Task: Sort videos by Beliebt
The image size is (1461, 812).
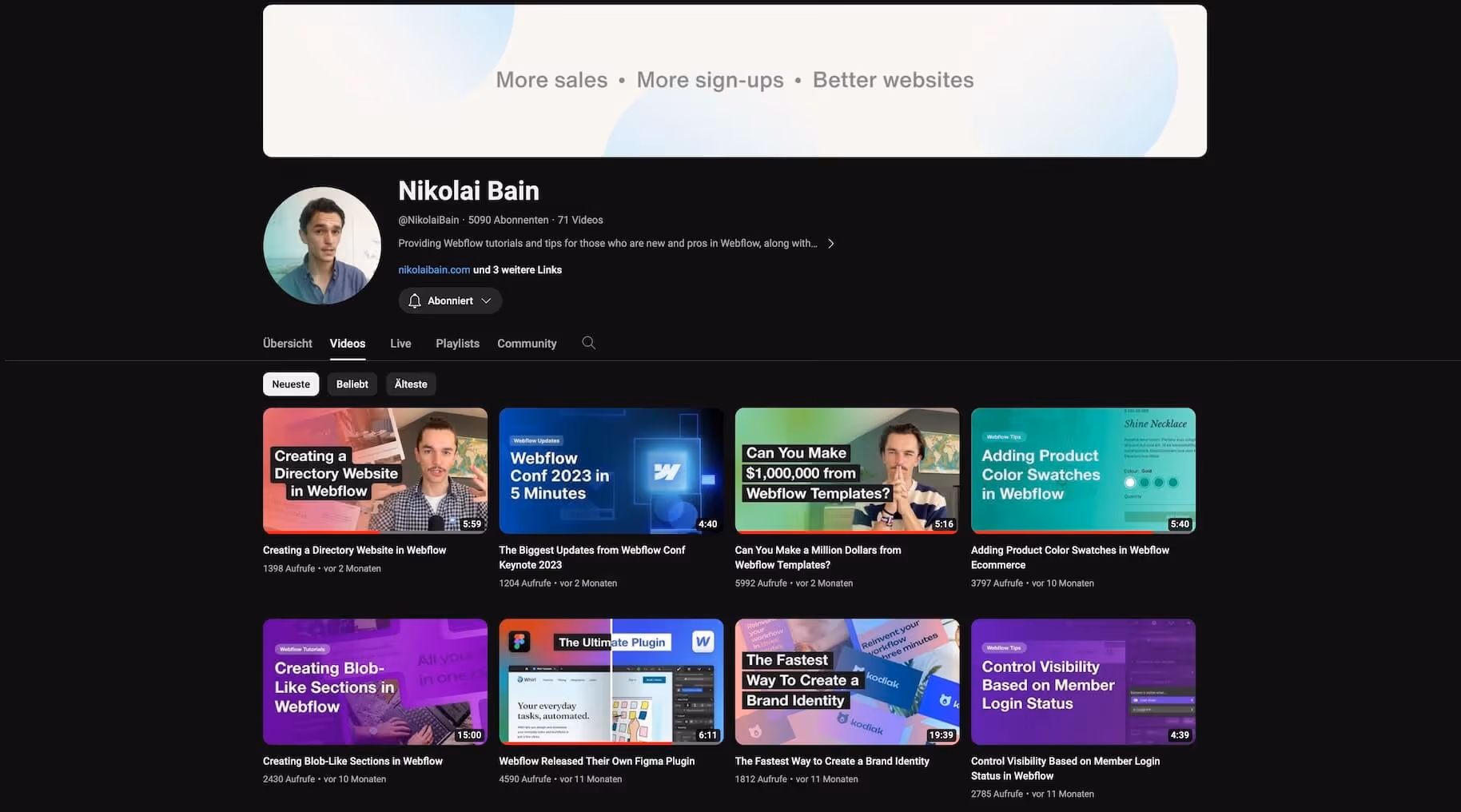Action: (x=352, y=384)
